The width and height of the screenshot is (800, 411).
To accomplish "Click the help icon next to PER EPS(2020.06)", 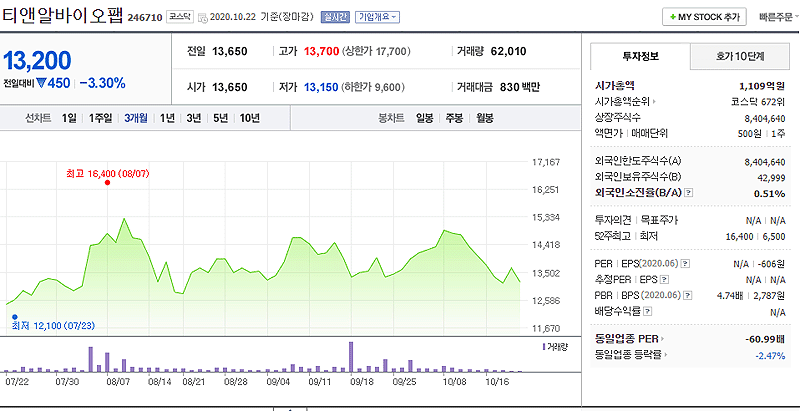I will click(x=686, y=264).
